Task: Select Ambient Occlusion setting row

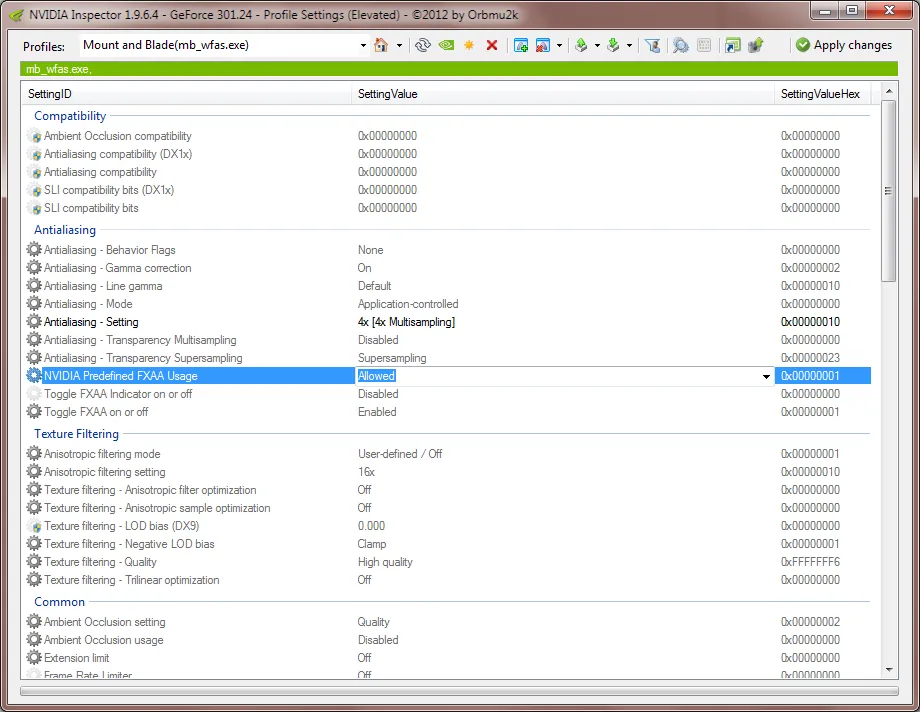Action: (448, 622)
